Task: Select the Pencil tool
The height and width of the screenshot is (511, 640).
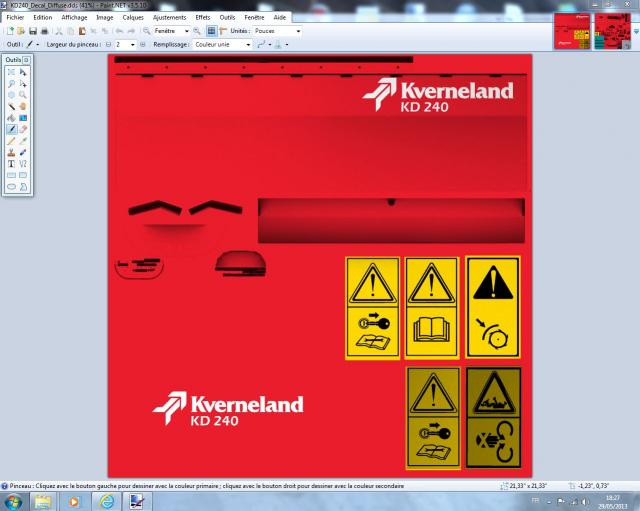Action: coord(11,141)
